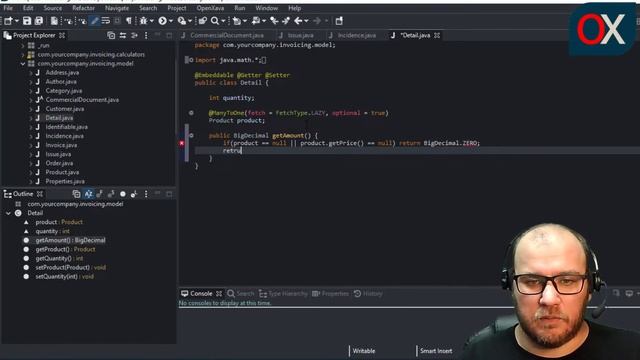Open Project Explorer View Menu dots
This screenshot has height=360, width=640.
[146, 36]
